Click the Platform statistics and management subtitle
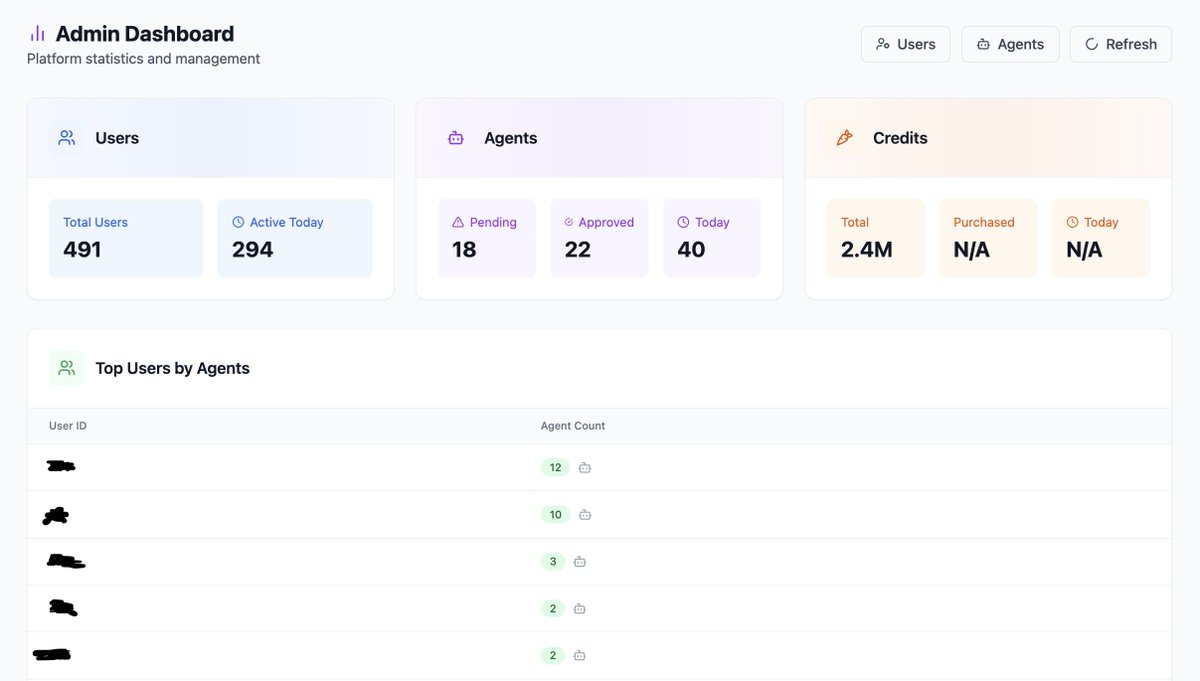 tap(143, 59)
